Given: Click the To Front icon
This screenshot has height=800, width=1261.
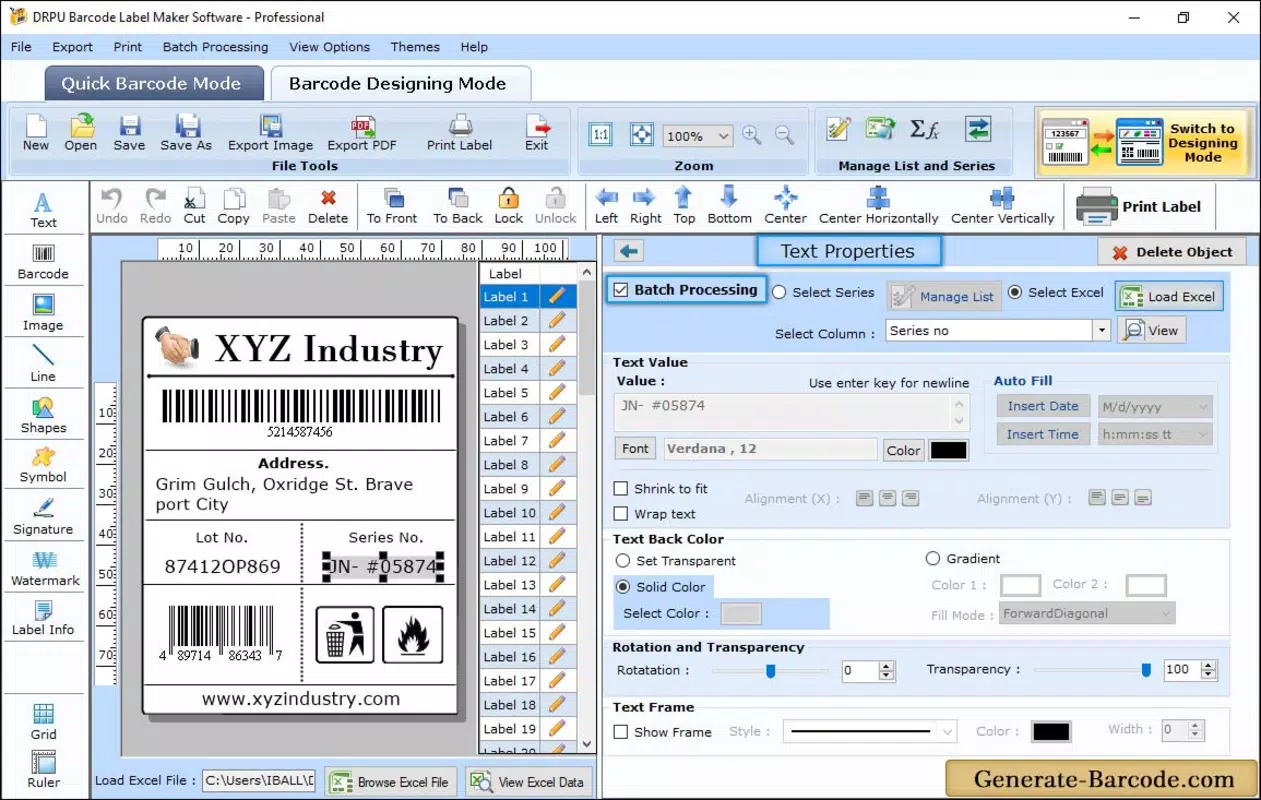Looking at the screenshot, I should 392,199.
